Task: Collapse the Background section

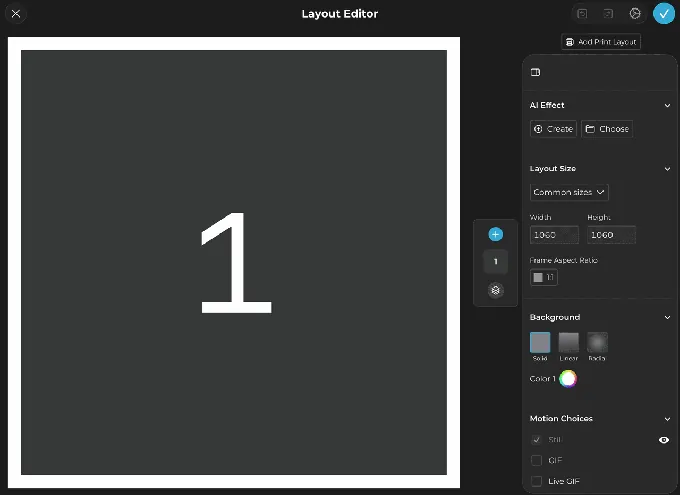Action: click(667, 318)
